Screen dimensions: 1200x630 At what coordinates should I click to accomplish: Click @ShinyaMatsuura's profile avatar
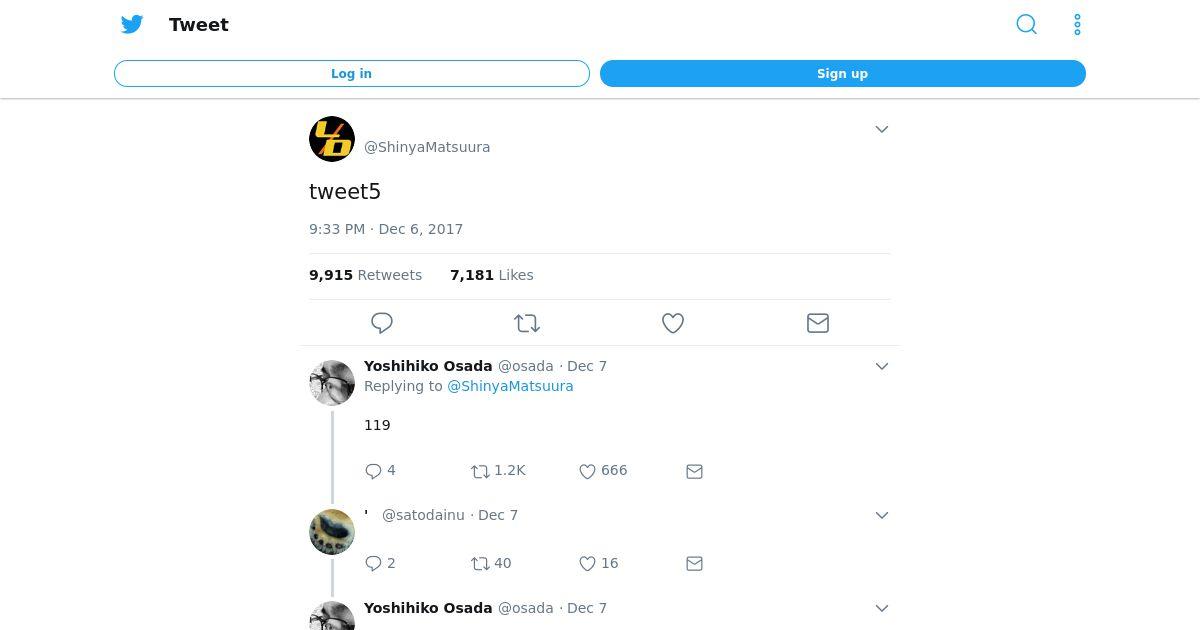(332, 139)
